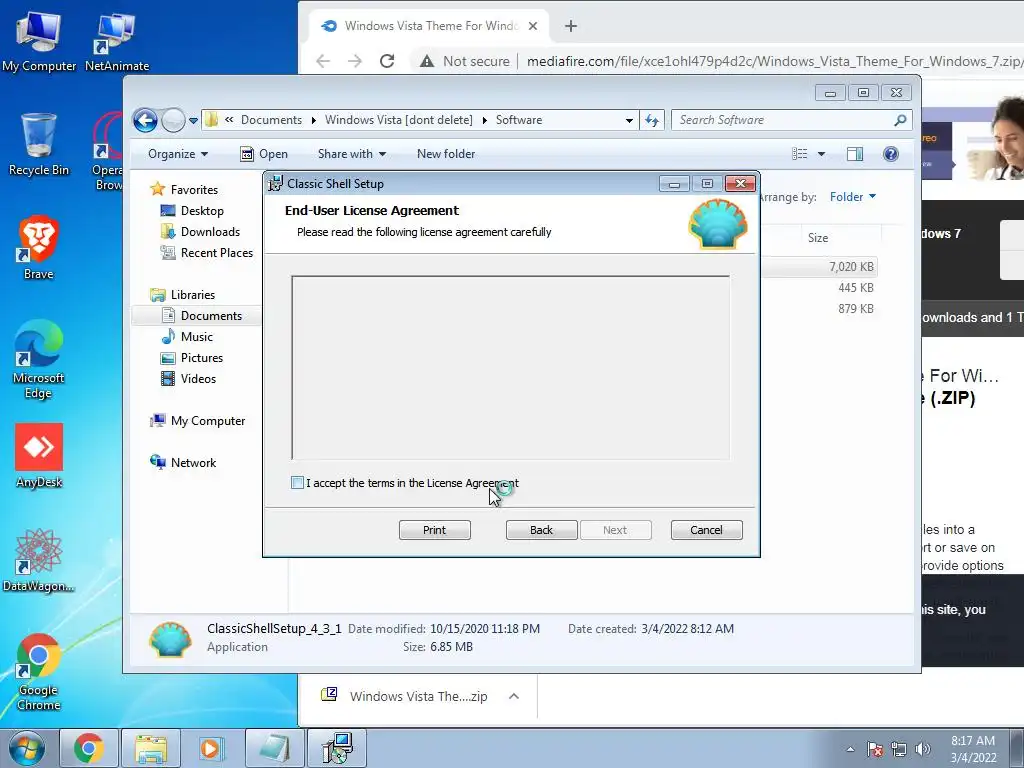1024x768 pixels.
Task: Click Chrome icon in taskbar
Action: [89, 748]
